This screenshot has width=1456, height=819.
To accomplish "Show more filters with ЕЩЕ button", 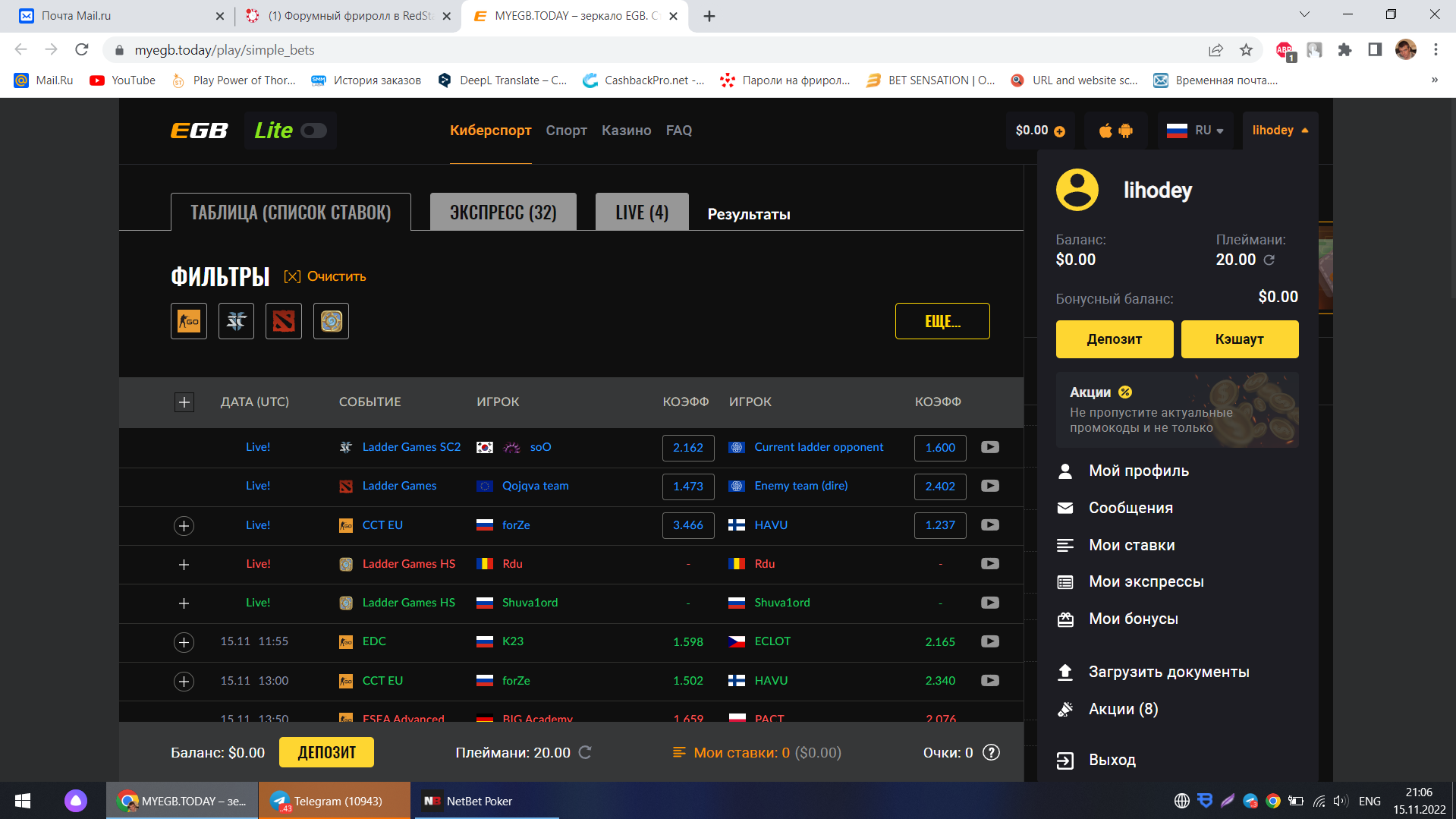I will (x=942, y=321).
